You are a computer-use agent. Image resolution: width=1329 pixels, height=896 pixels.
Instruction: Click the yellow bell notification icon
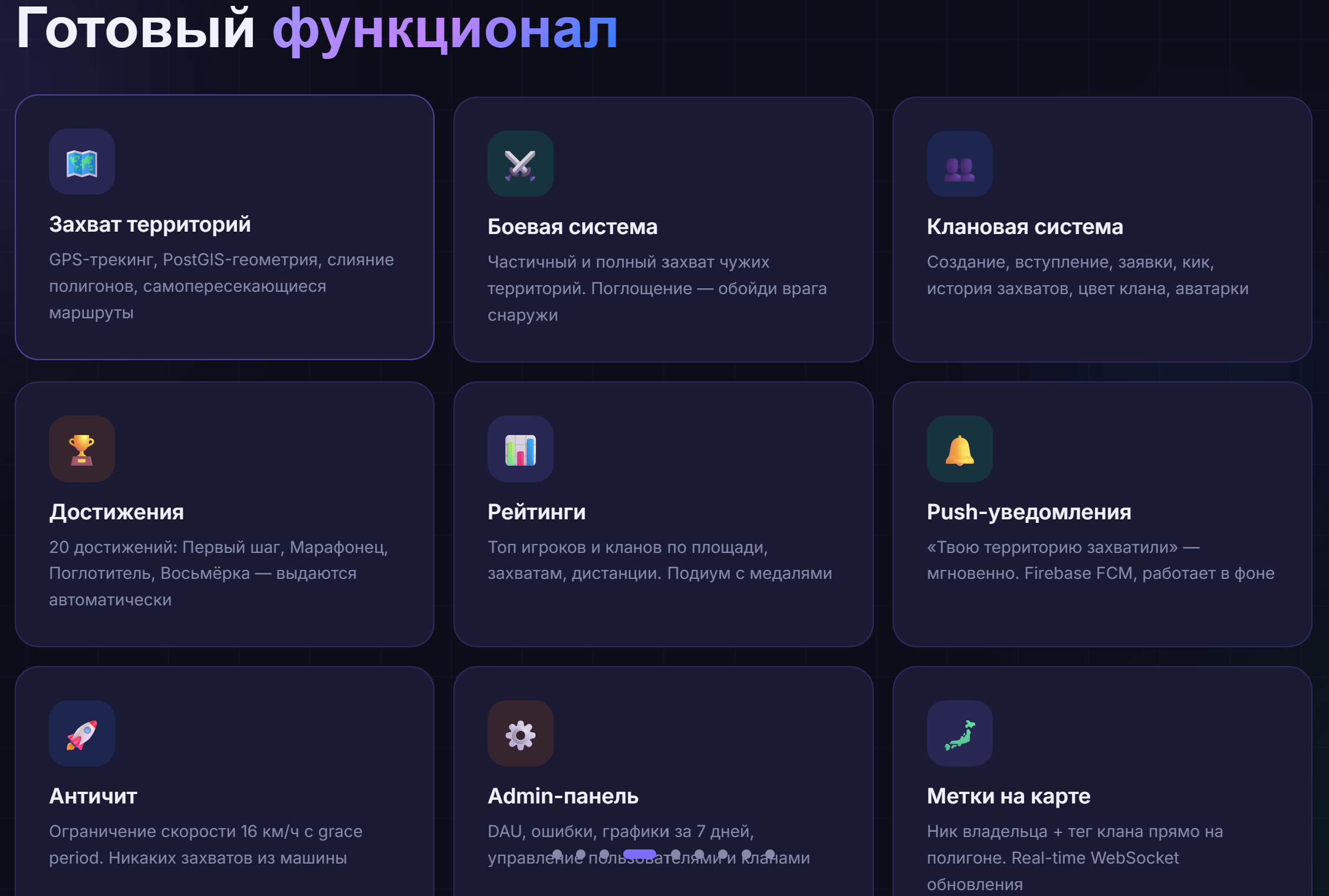coord(959,449)
